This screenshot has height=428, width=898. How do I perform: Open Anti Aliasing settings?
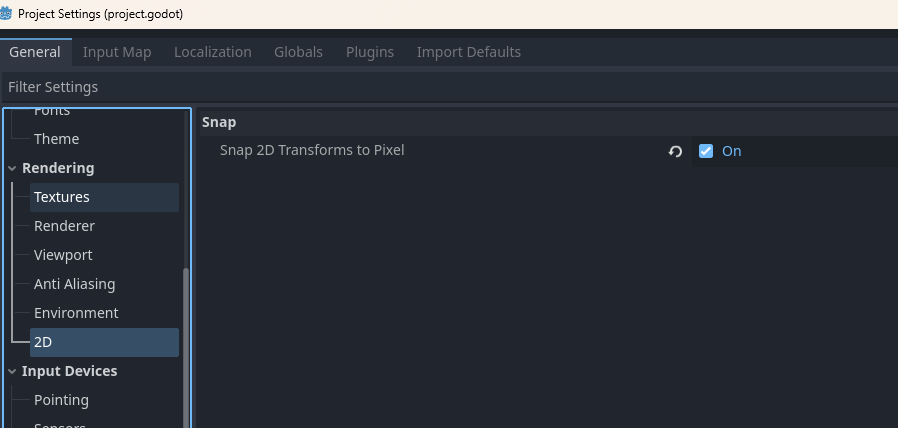point(74,284)
